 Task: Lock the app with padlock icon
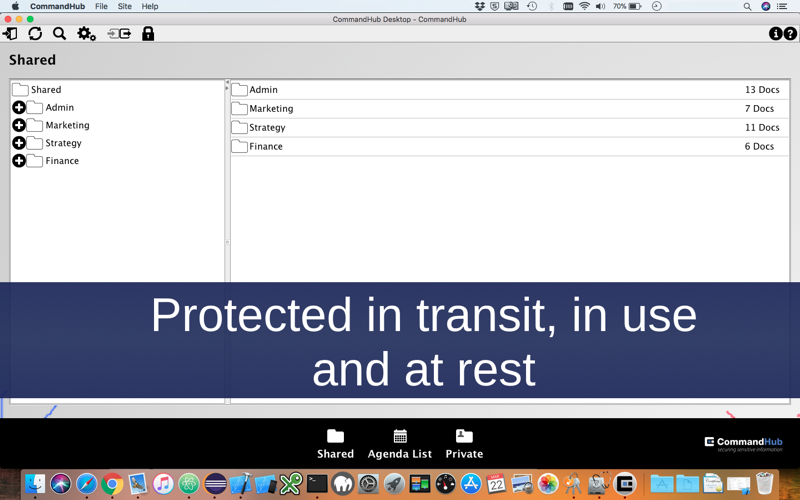click(x=148, y=34)
